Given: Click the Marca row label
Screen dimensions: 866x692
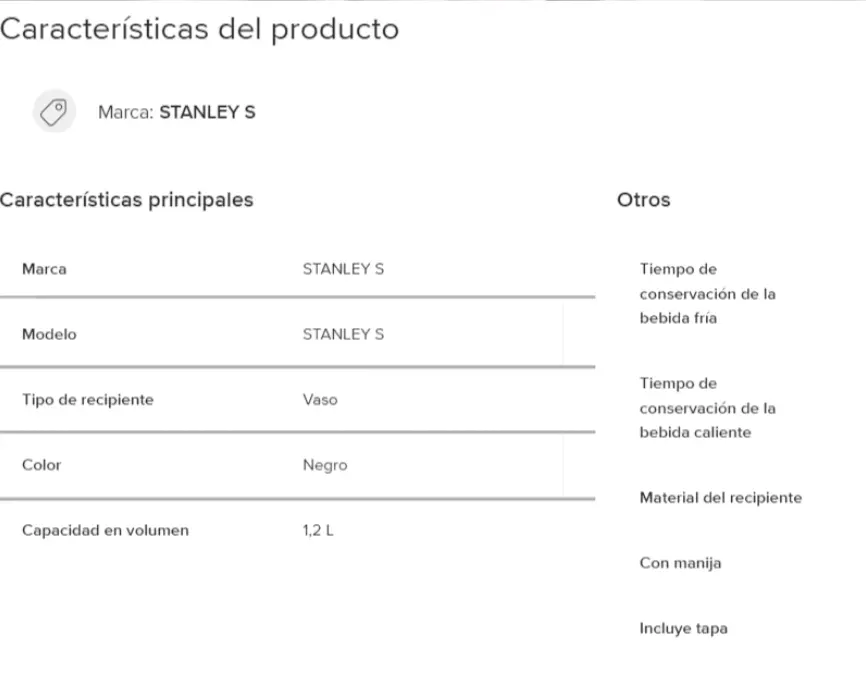Looking at the screenshot, I should click(x=44, y=269).
